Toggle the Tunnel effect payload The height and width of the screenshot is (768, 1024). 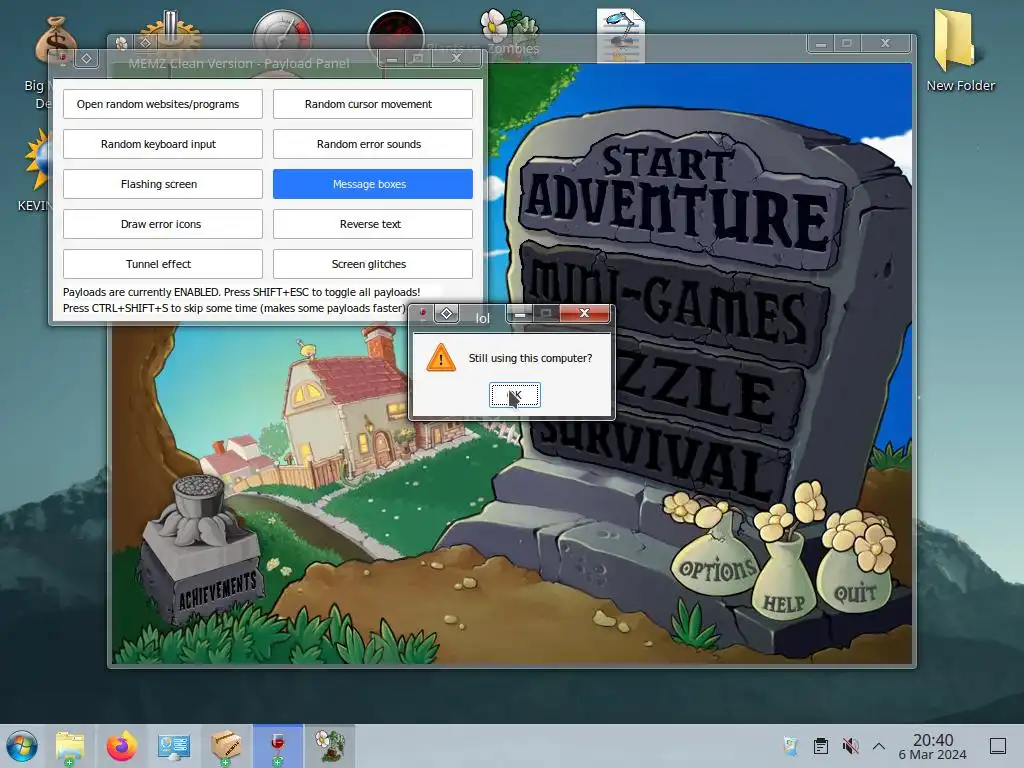(163, 264)
